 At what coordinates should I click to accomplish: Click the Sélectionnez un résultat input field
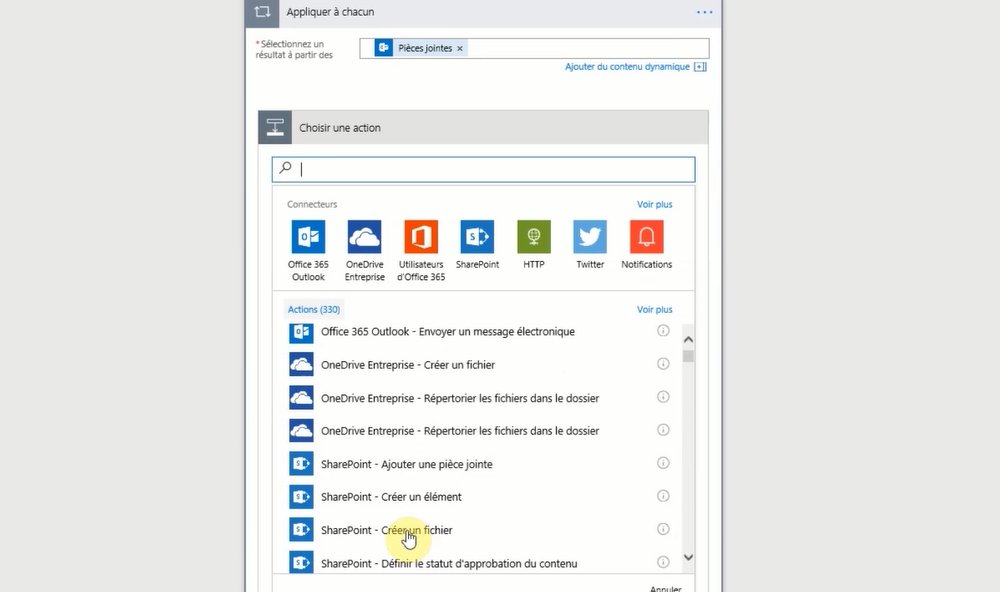coord(534,48)
